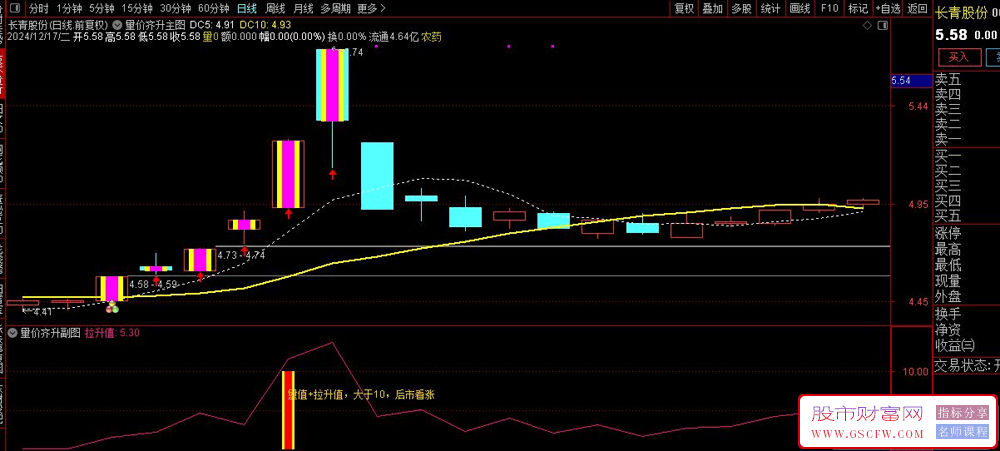Viewport: 1000px width, 451px height.
Task: Click the 绿值+拉升值 annotation text
Action: click(x=362, y=395)
